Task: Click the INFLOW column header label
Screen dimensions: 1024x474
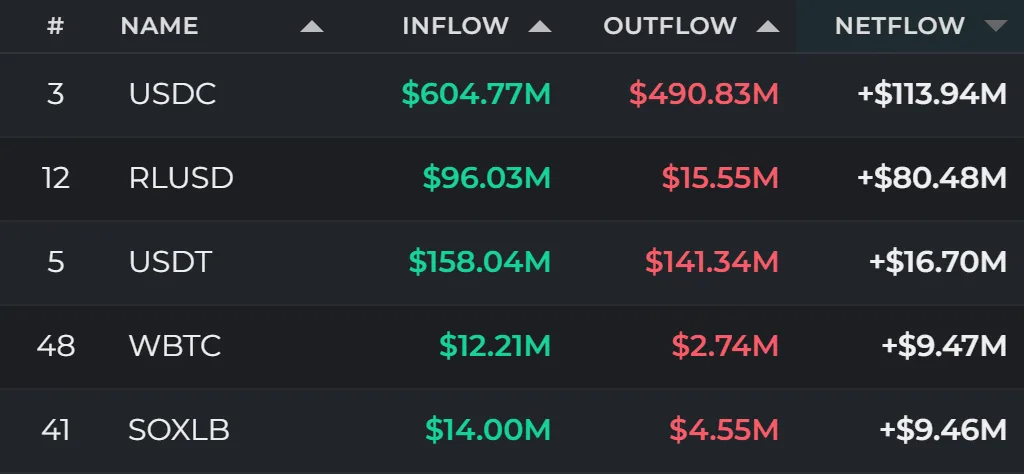Action: (x=456, y=26)
